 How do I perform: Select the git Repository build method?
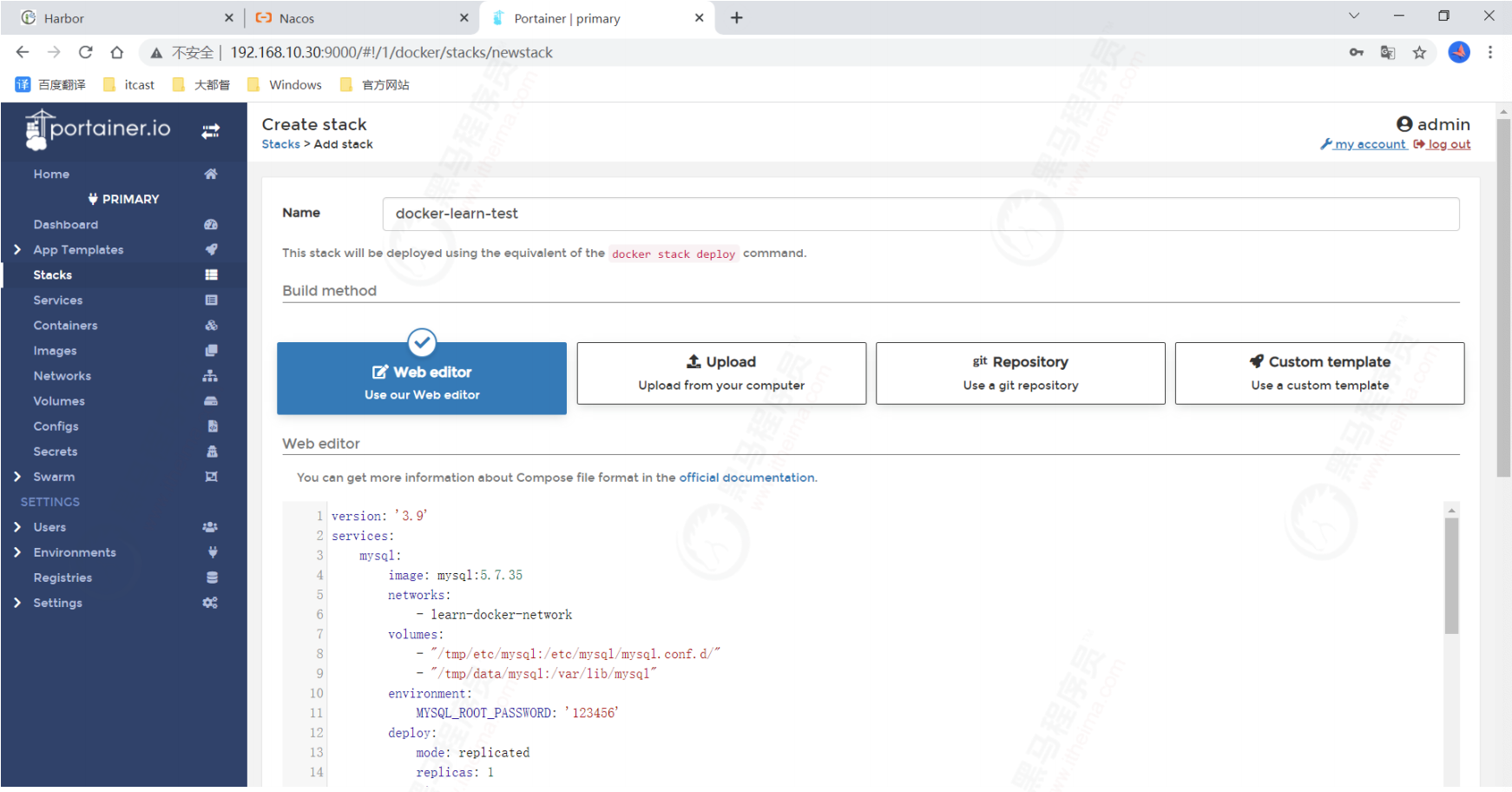1021,373
